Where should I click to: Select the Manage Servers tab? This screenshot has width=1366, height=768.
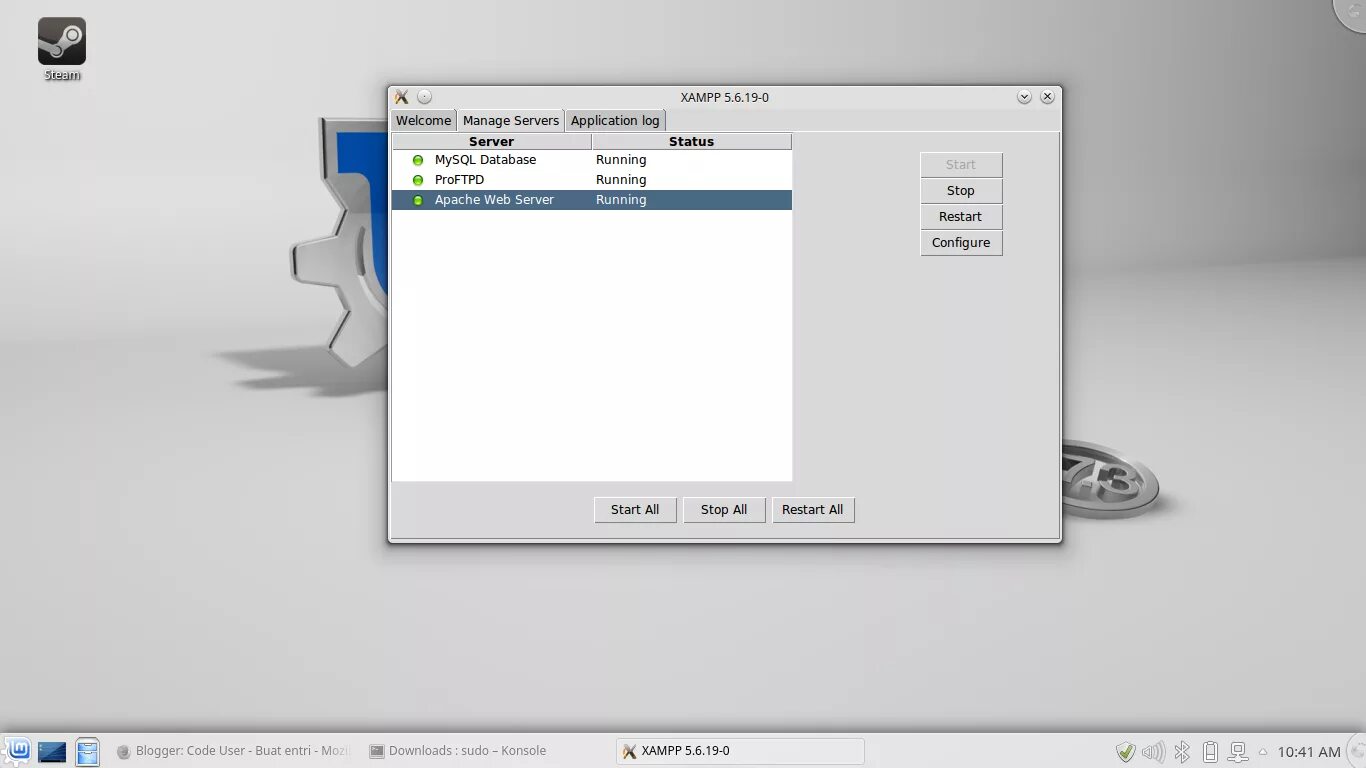point(511,120)
